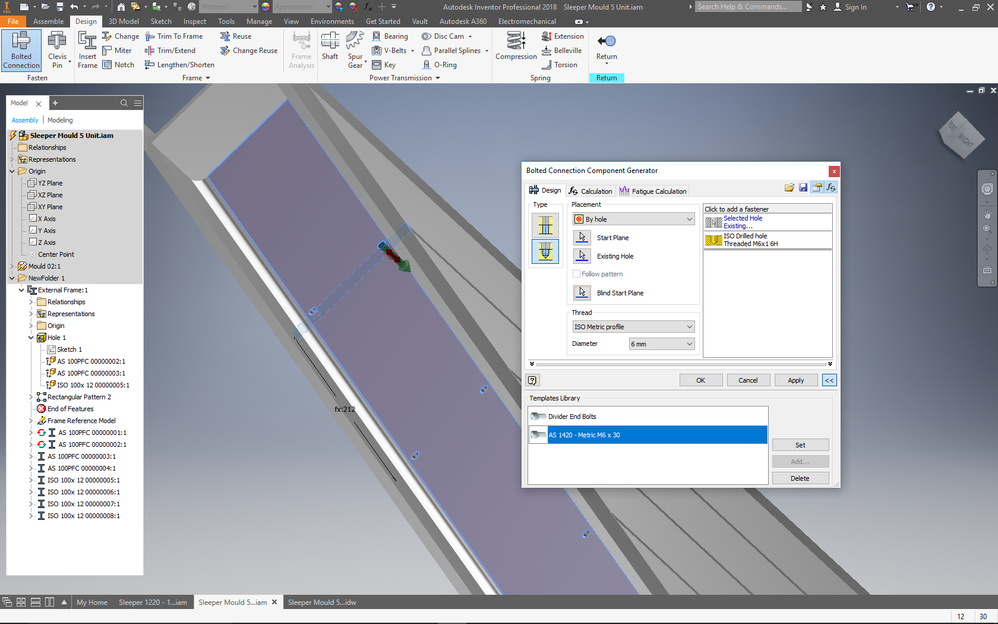Click the Insert Frame tool
998x624 pixels.
click(x=87, y=50)
